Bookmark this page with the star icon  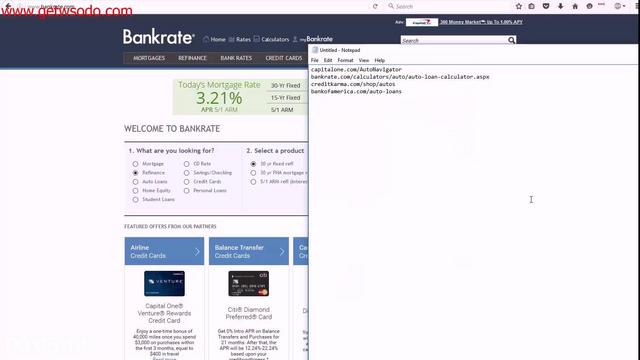pos(519,6)
